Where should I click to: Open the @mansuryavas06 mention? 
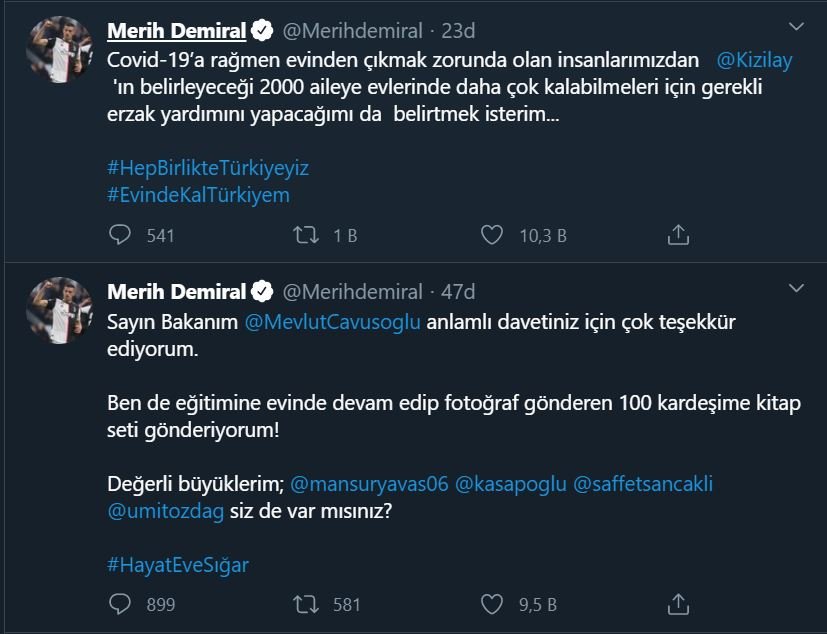[369, 484]
